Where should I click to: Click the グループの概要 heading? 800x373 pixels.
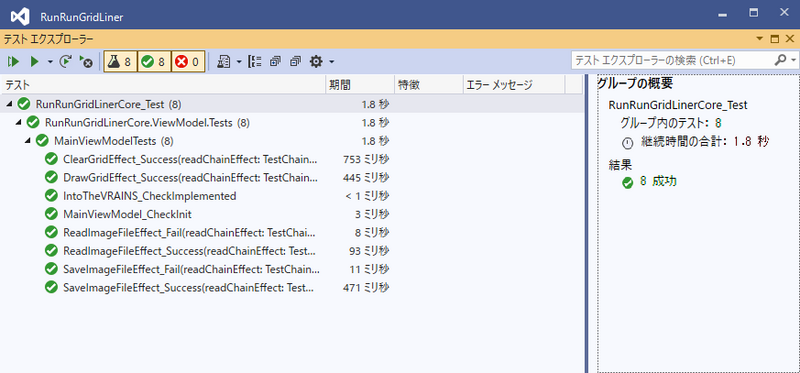click(635, 84)
